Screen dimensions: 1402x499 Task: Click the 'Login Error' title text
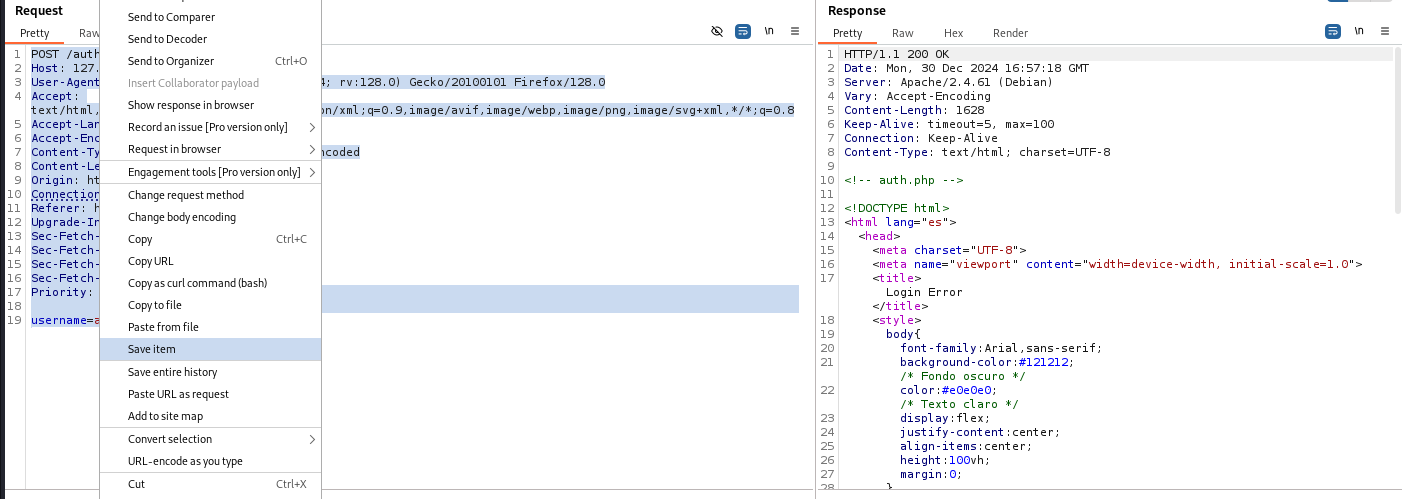pos(924,292)
